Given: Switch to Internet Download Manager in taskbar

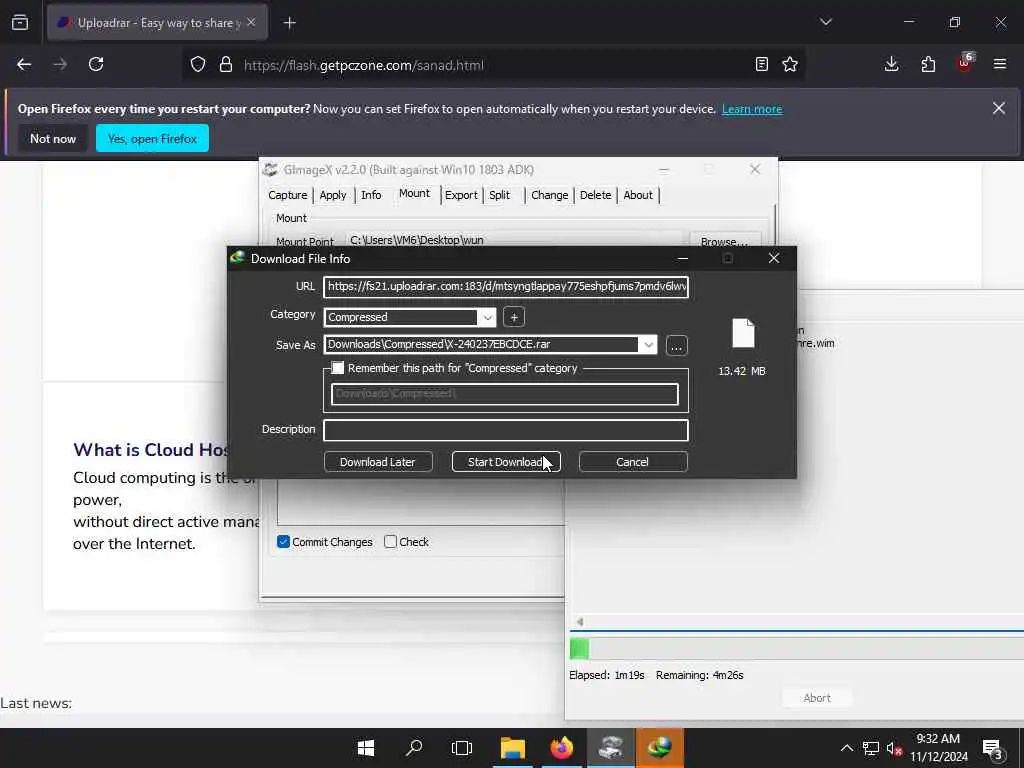Looking at the screenshot, I should coord(660,748).
